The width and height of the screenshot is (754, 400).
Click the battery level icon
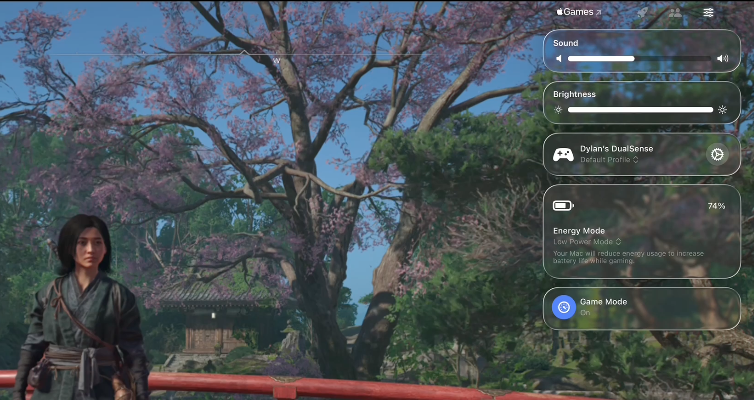pyautogui.click(x=563, y=206)
